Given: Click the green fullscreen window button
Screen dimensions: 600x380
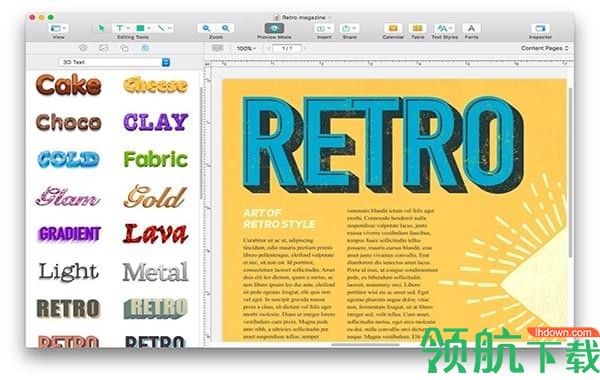Looking at the screenshot, I should (x=51, y=17).
